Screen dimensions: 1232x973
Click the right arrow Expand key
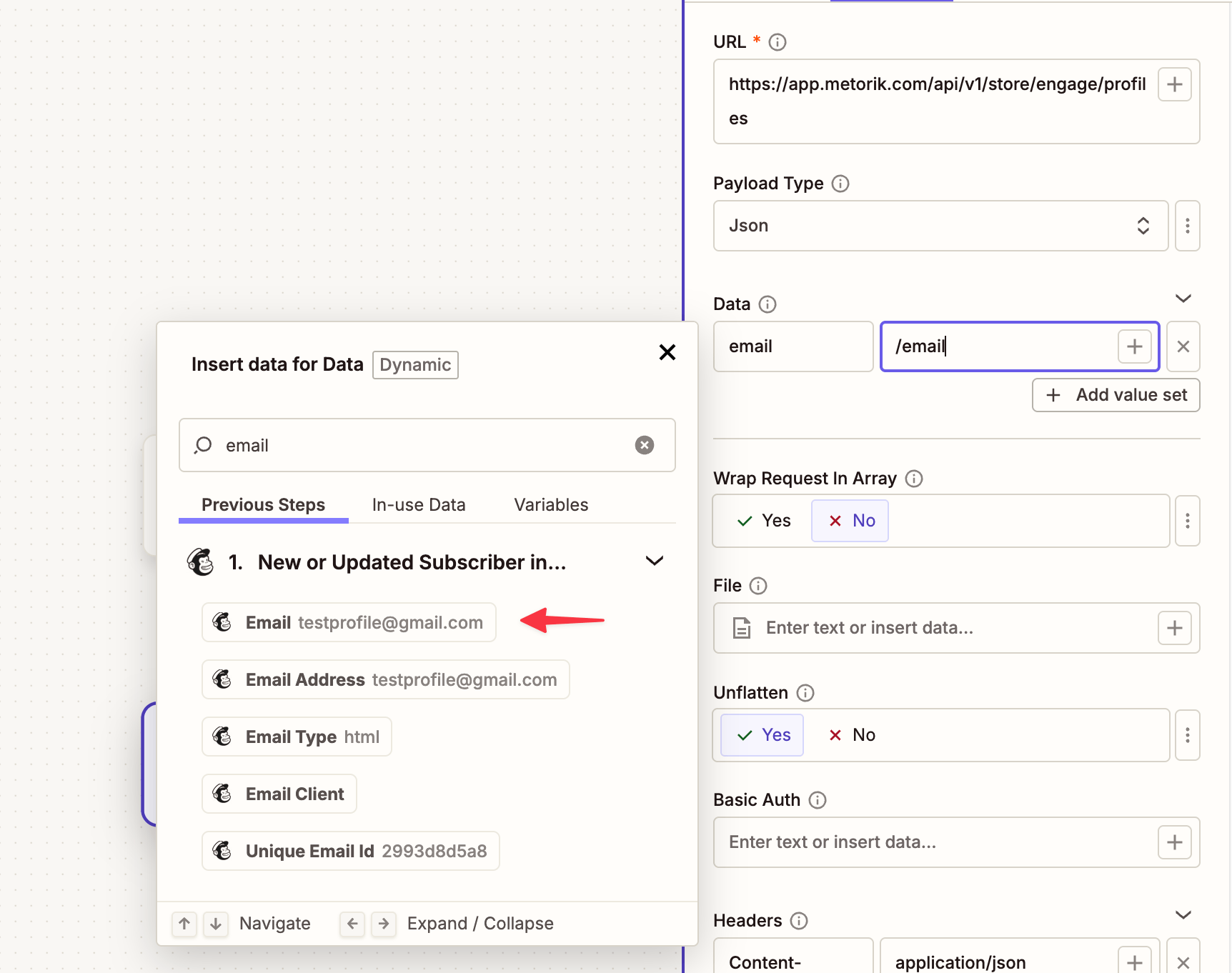tap(384, 924)
